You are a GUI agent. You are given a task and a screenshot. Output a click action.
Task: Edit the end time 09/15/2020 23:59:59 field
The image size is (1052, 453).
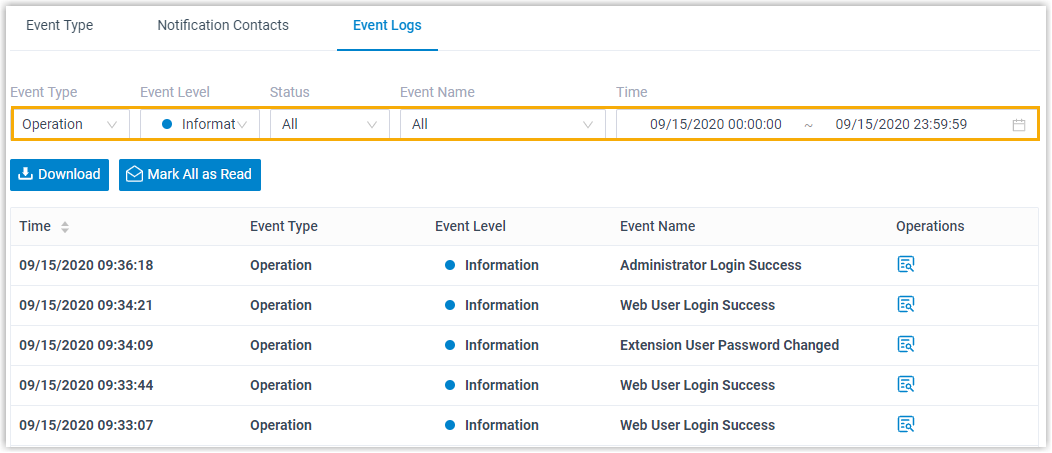(x=901, y=125)
